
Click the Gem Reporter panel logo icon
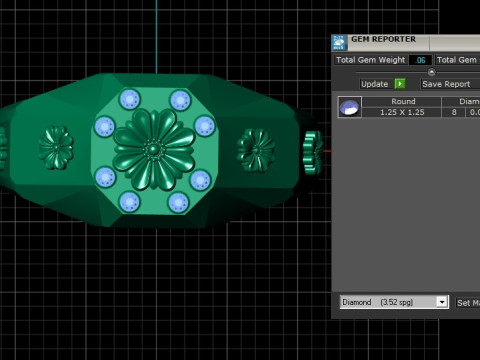click(x=340, y=43)
